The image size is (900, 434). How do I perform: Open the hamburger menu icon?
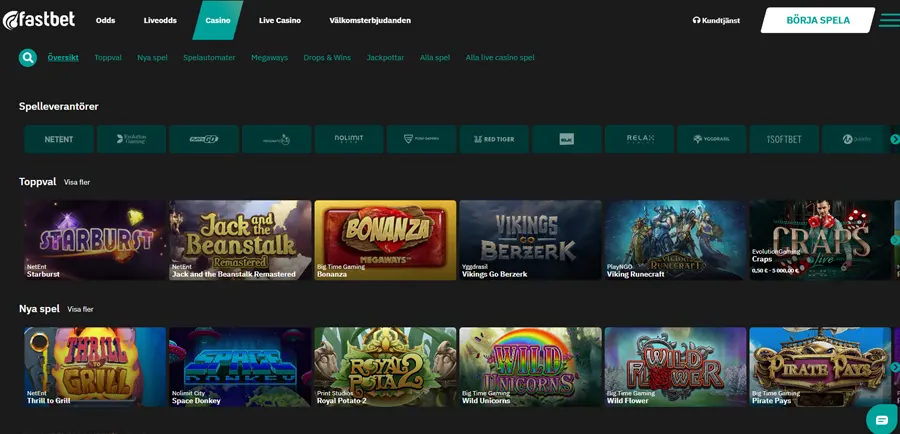point(889,20)
